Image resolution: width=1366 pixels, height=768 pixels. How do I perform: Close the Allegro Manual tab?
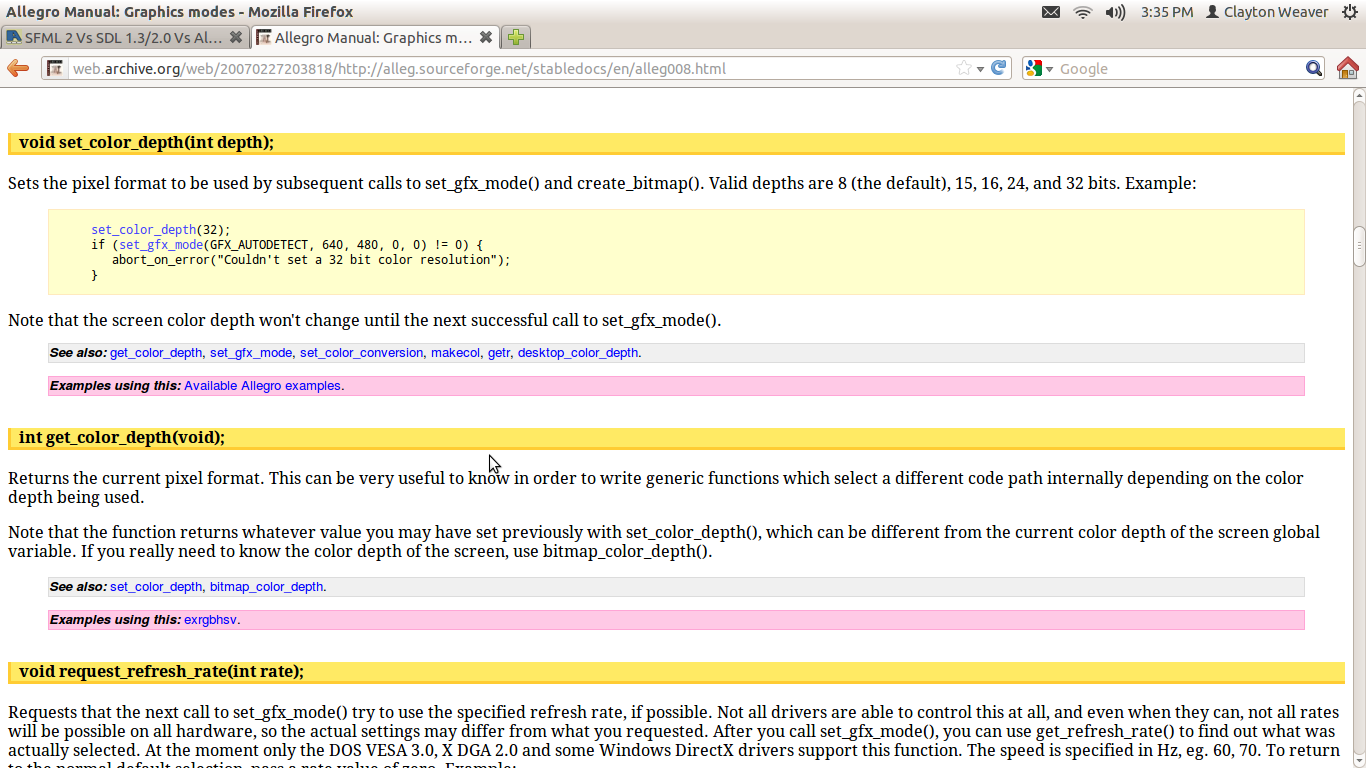click(x=486, y=37)
